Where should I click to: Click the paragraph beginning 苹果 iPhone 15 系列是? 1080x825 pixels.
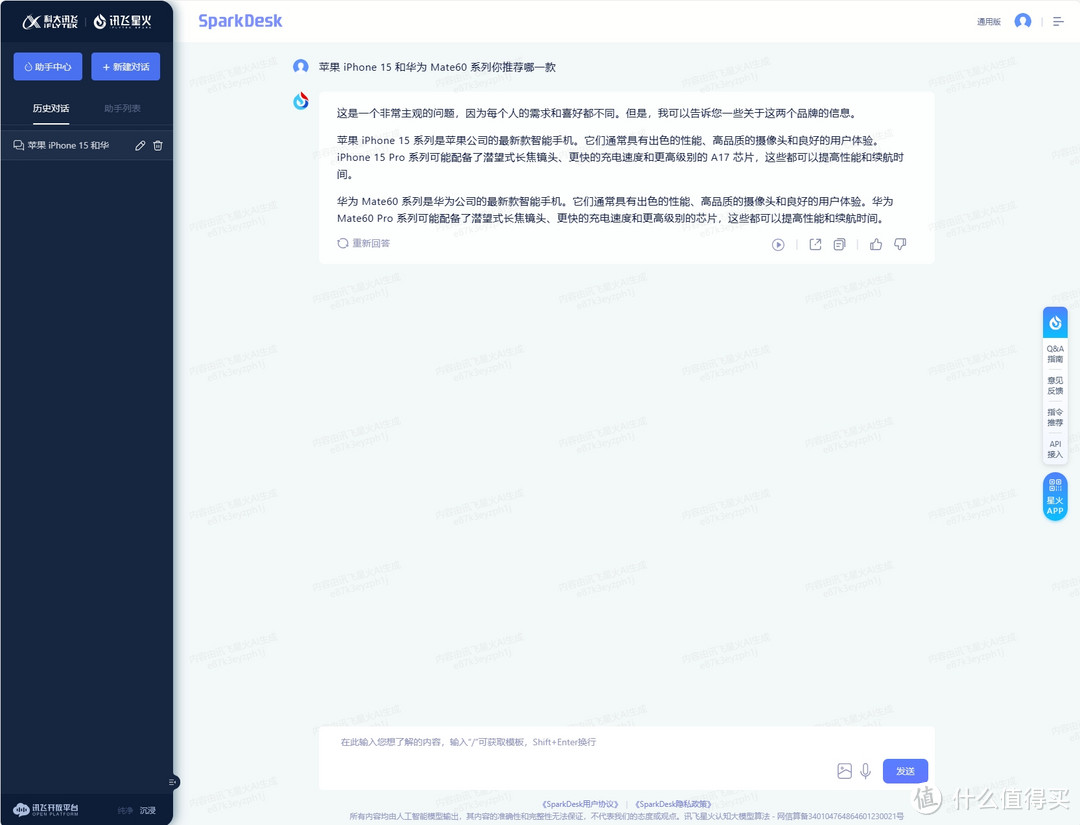click(x=620, y=157)
